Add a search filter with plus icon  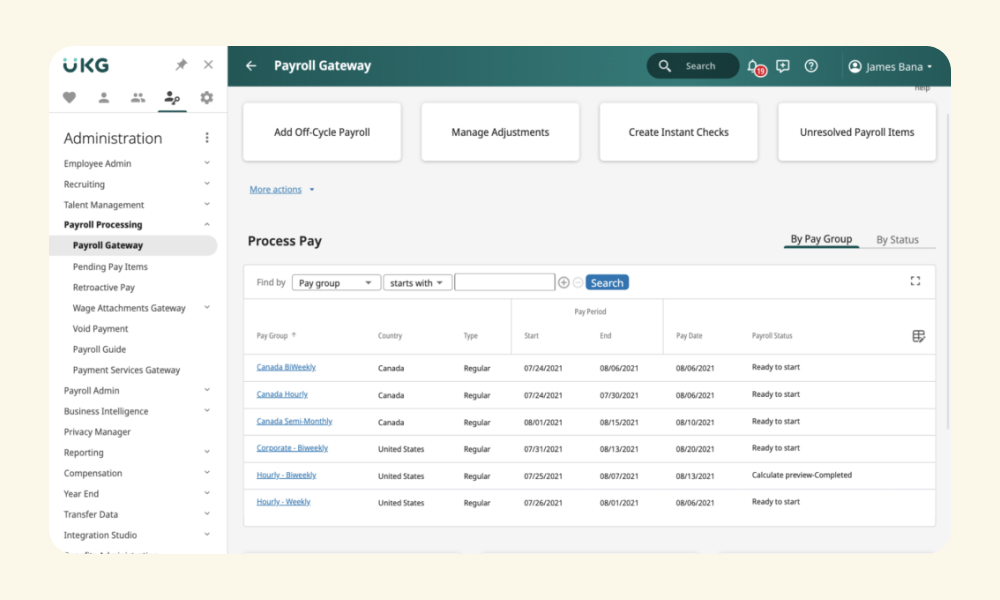564,282
